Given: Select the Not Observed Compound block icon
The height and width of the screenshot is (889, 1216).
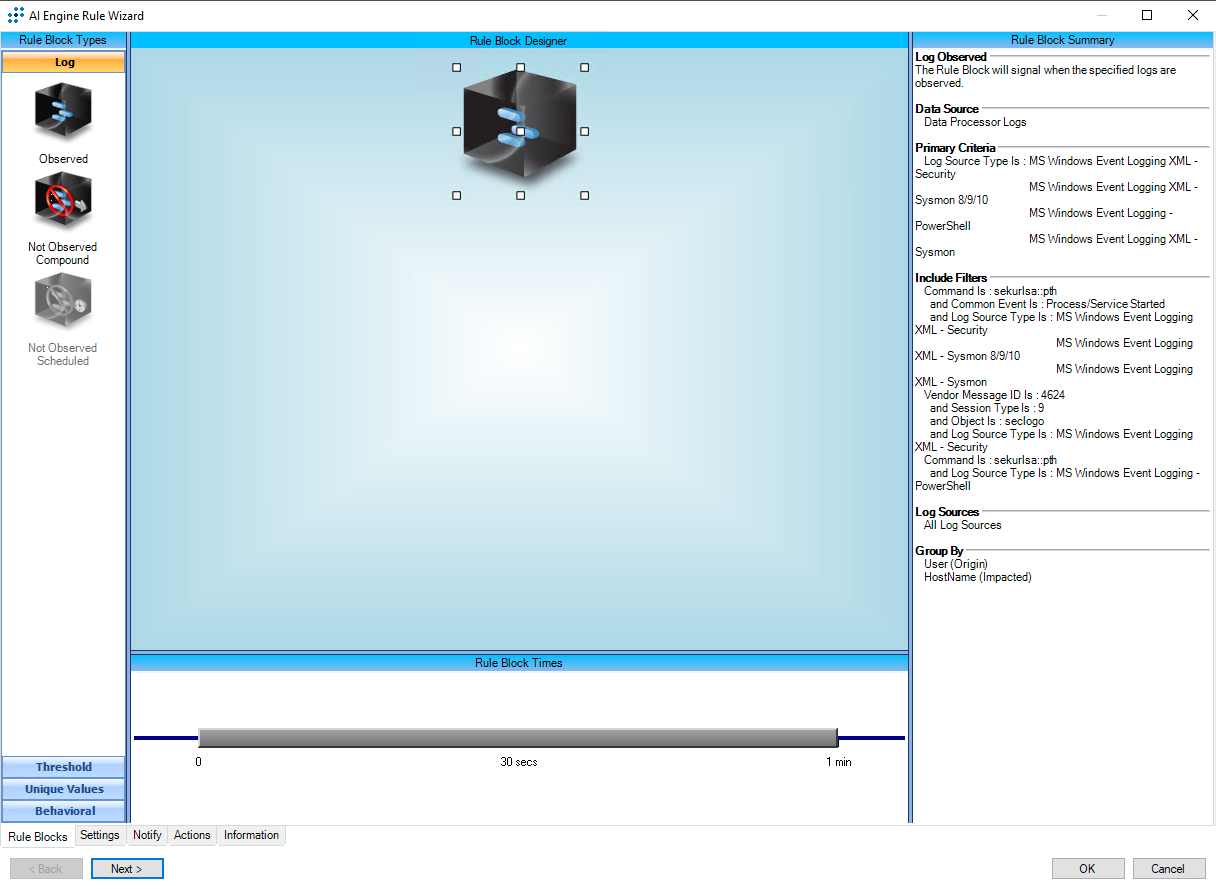Looking at the screenshot, I should (63, 200).
